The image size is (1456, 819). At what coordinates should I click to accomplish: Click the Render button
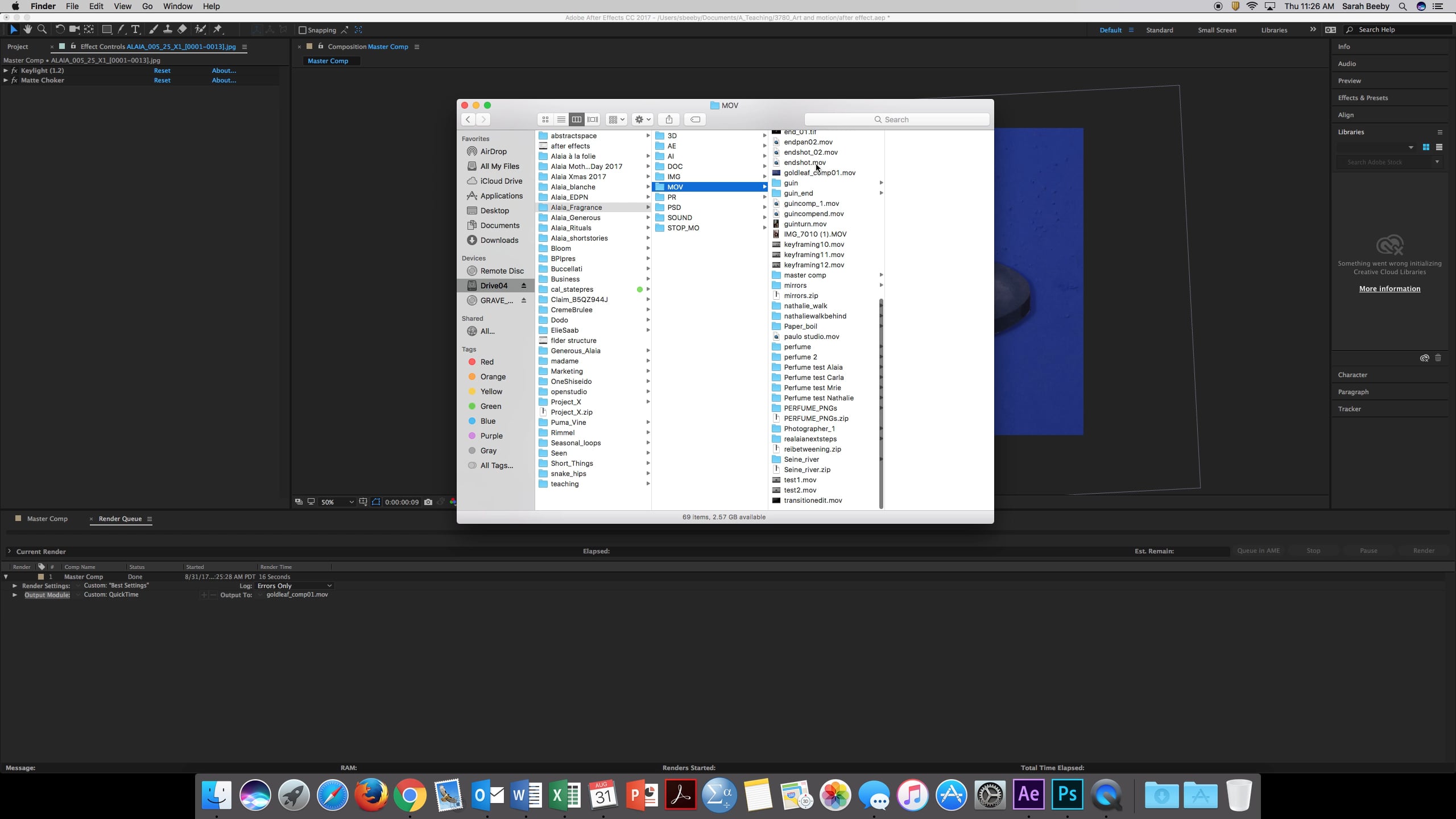[1424, 551]
